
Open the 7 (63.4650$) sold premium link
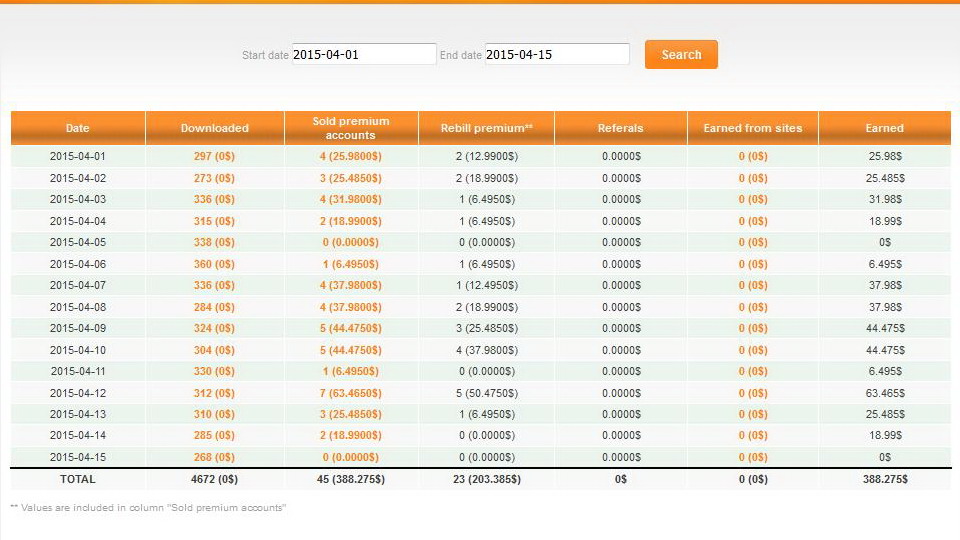point(350,393)
